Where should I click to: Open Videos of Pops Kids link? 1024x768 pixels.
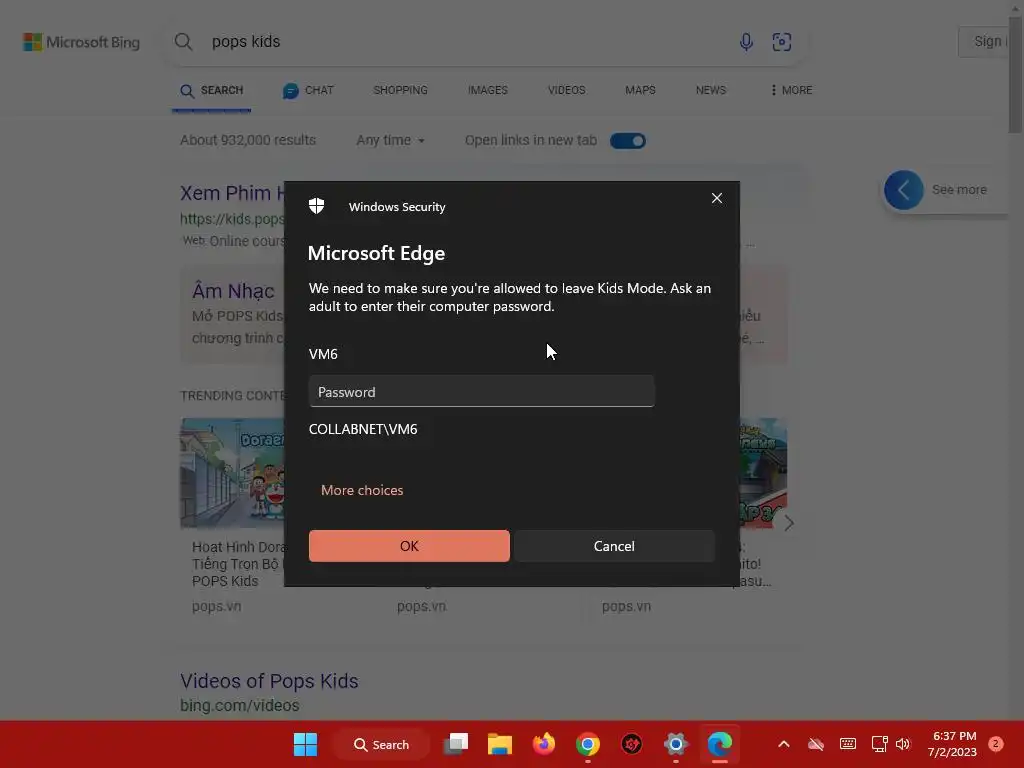(x=269, y=681)
